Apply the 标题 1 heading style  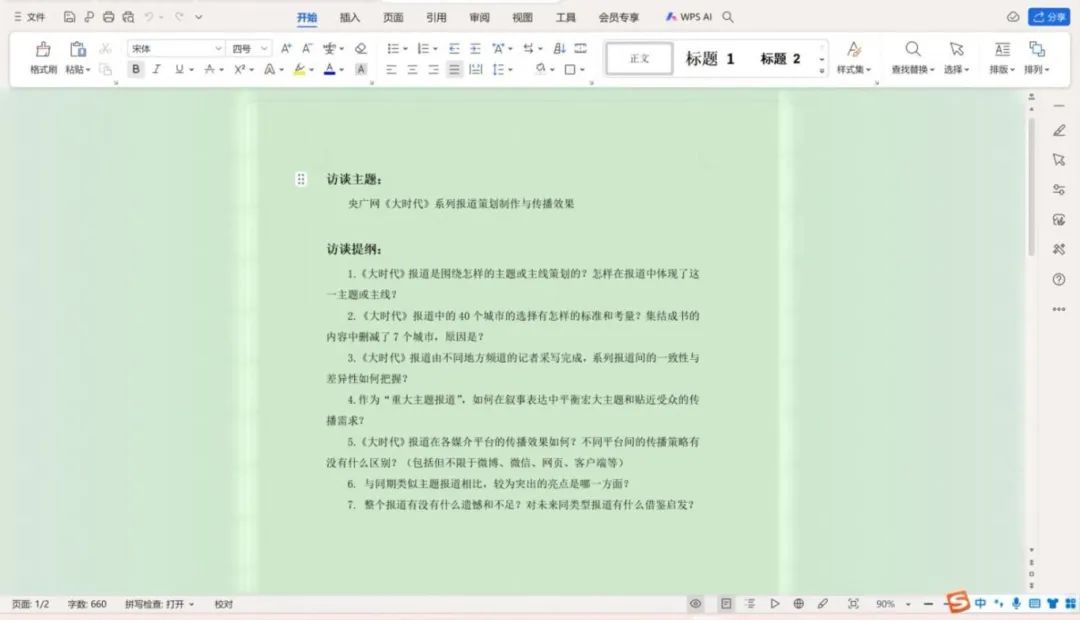(709, 58)
